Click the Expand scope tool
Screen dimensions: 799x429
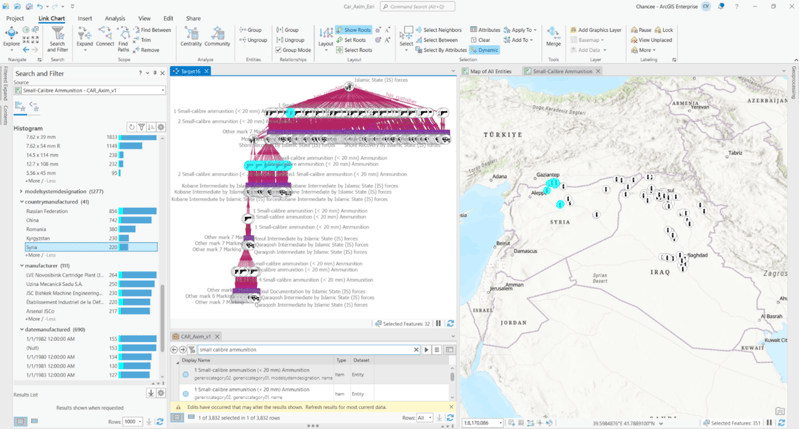[85, 40]
